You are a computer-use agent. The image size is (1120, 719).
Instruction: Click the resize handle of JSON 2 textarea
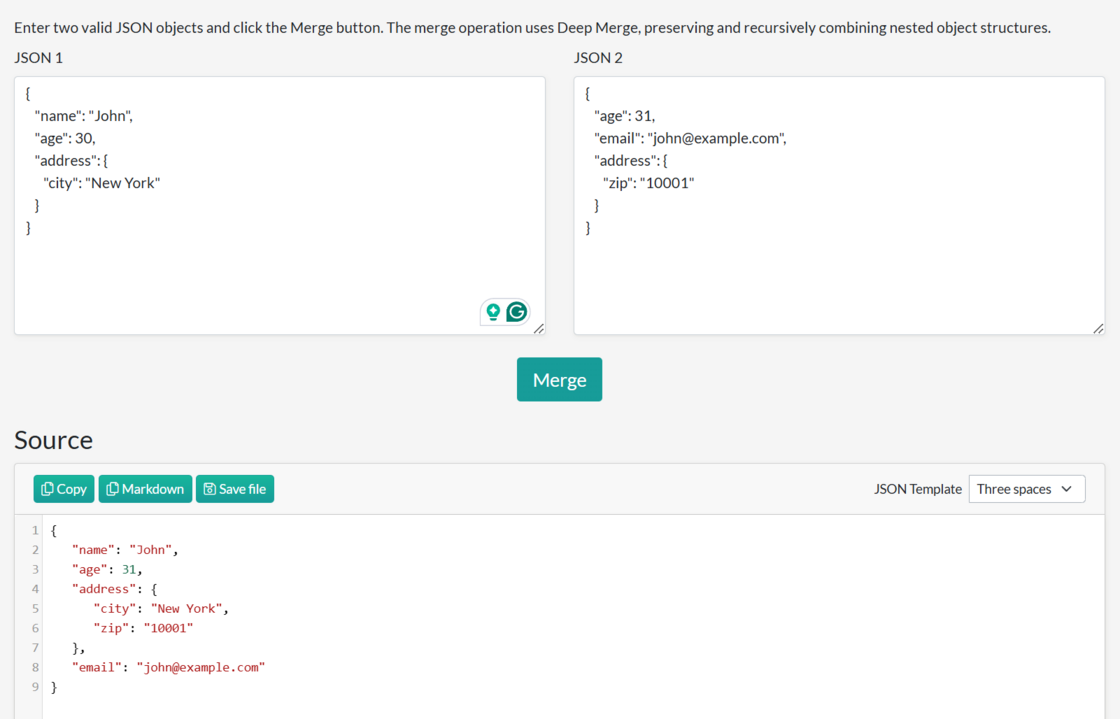1099,328
